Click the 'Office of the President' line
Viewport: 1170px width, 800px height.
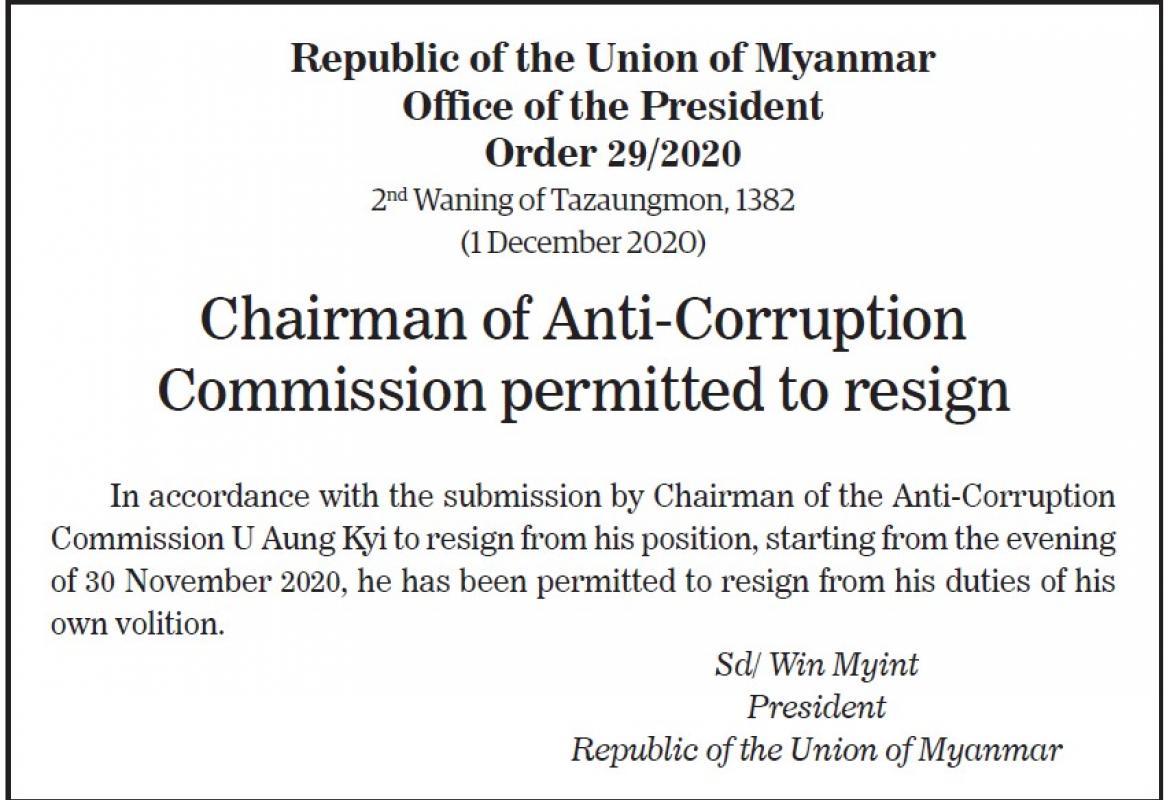[613, 105]
